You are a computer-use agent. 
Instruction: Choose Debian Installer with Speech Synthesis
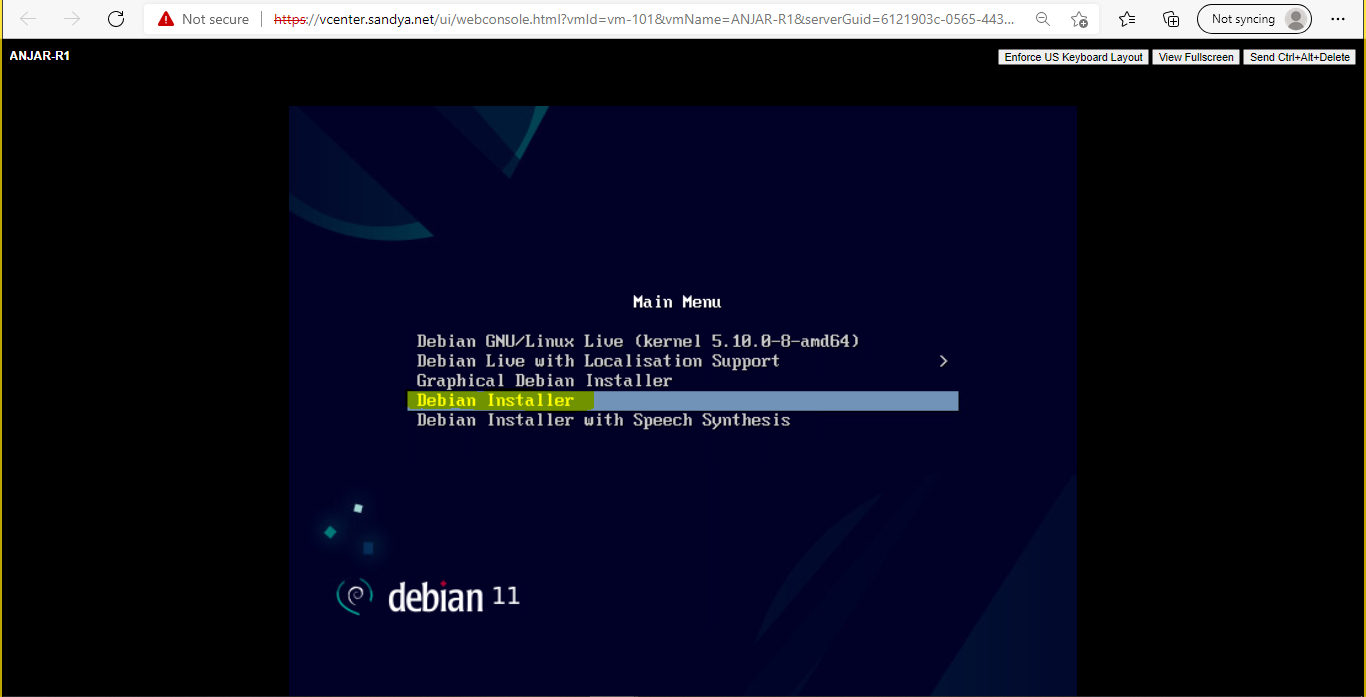point(603,421)
